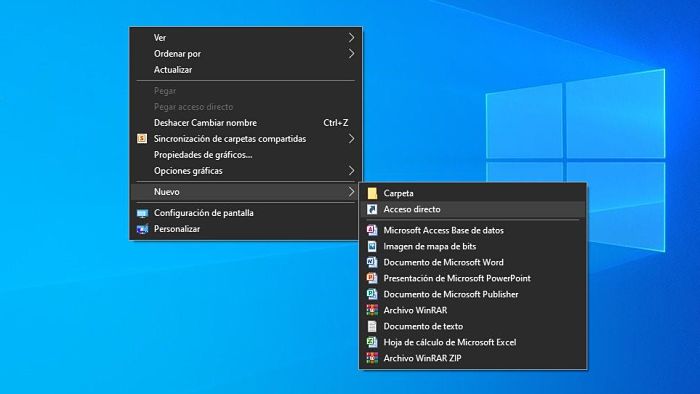This screenshot has width=700, height=394.
Task: Click the text document icon
Action: tap(372, 326)
